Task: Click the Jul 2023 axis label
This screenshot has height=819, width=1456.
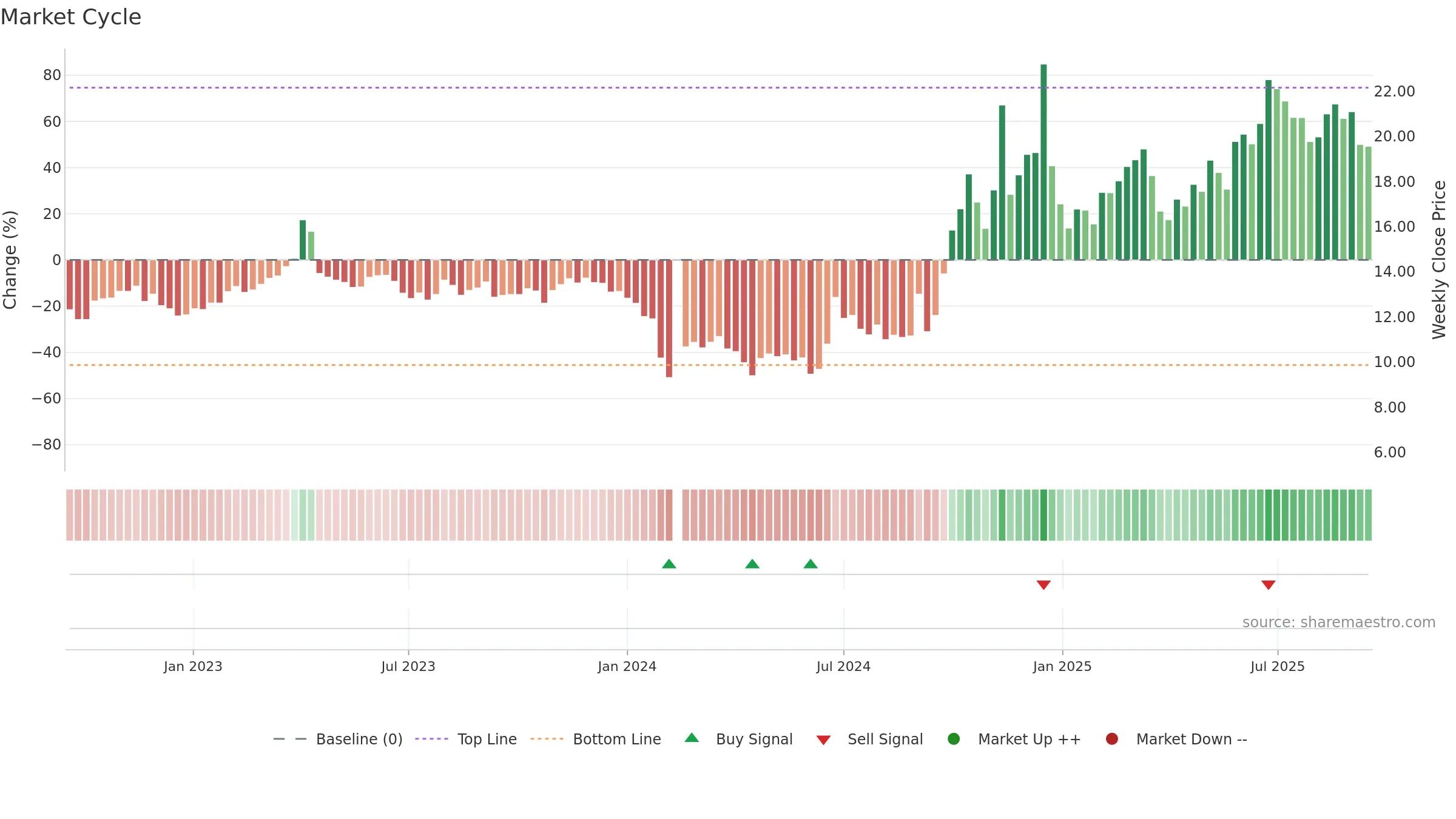Action: (x=408, y=667)
